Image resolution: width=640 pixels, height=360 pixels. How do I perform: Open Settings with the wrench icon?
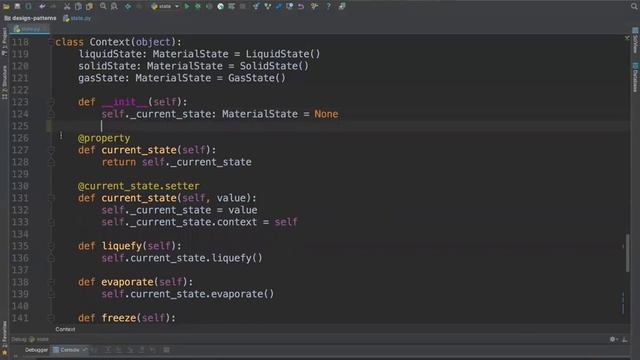point(315,6)
